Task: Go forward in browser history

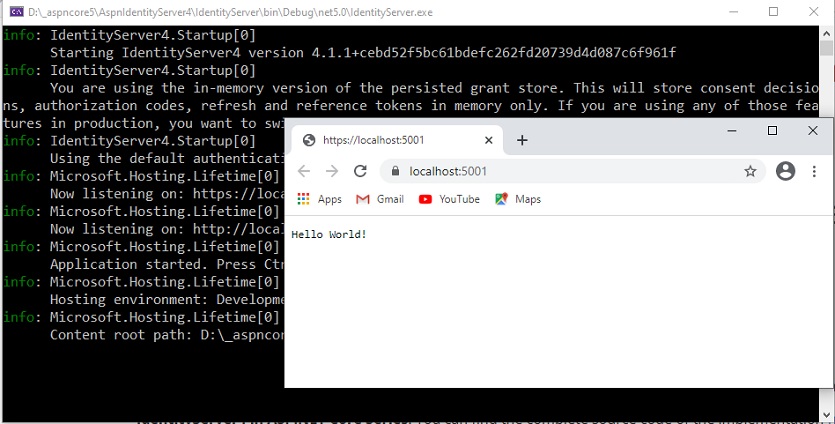Action: [332, 171]
